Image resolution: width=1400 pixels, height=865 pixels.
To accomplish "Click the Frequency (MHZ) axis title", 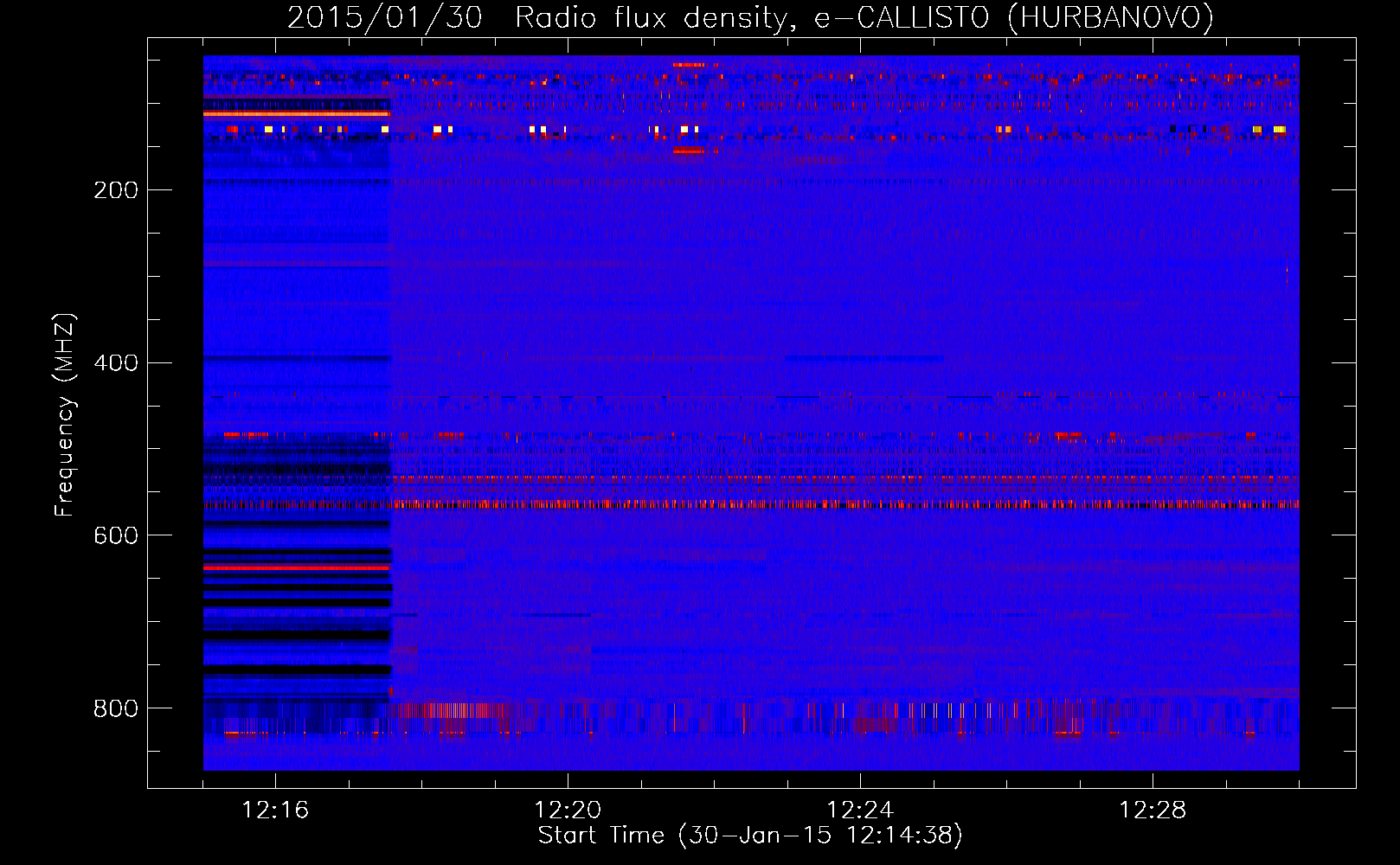I will point(65,415).
